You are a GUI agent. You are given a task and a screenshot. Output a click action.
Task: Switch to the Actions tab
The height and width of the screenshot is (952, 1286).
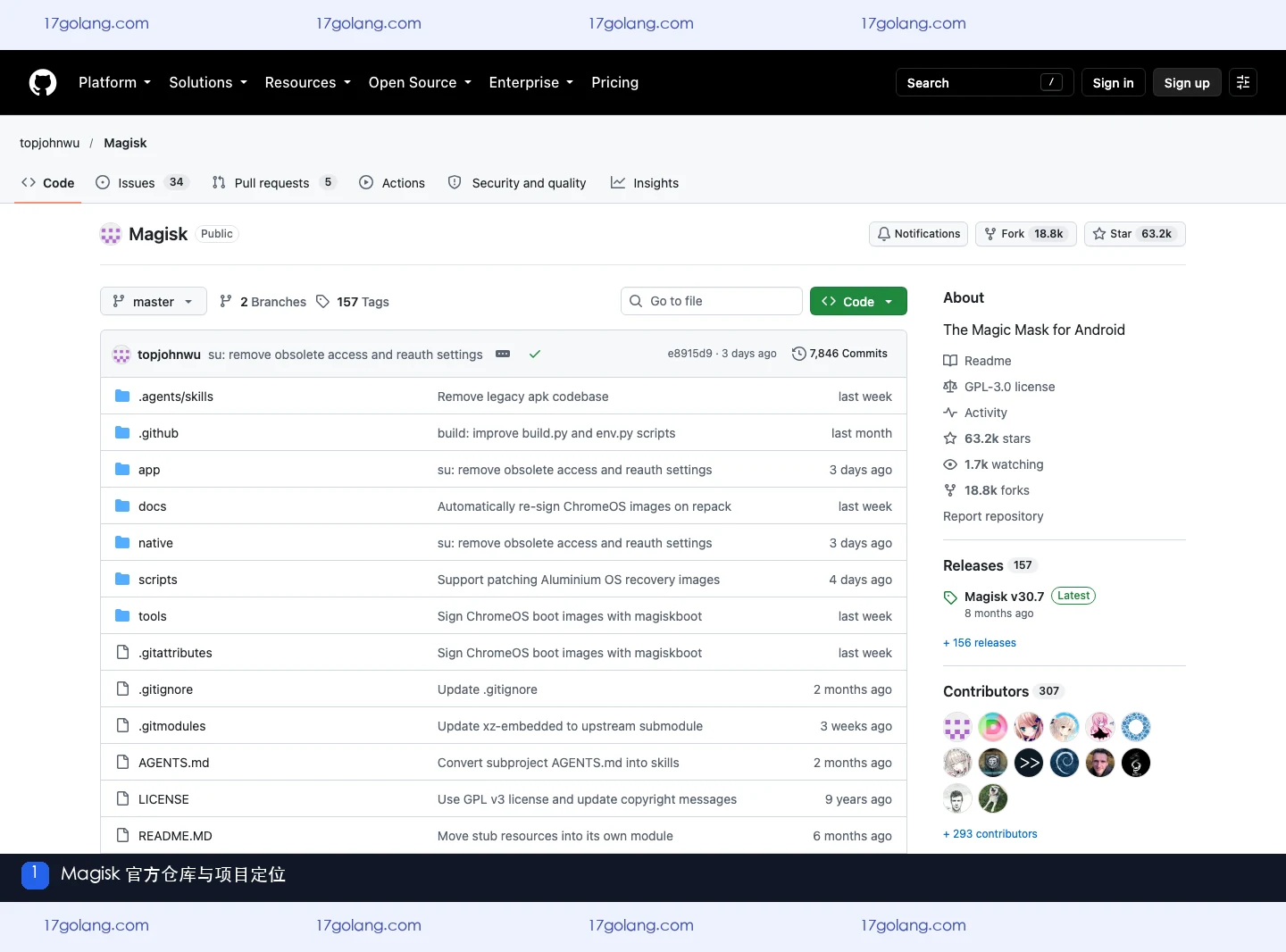click(392, 183)
